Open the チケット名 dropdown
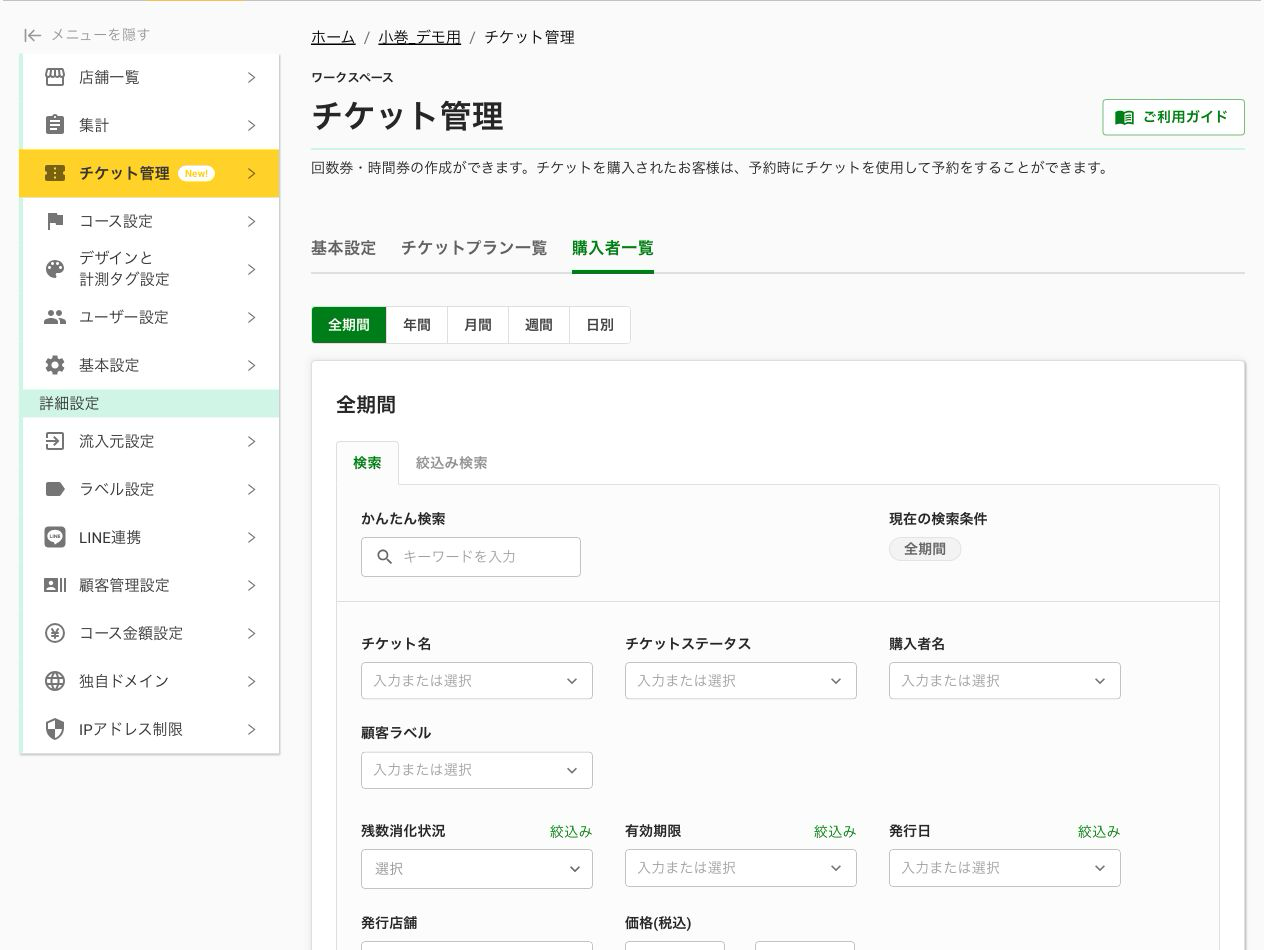1264x950 pixels. [477, 681]
